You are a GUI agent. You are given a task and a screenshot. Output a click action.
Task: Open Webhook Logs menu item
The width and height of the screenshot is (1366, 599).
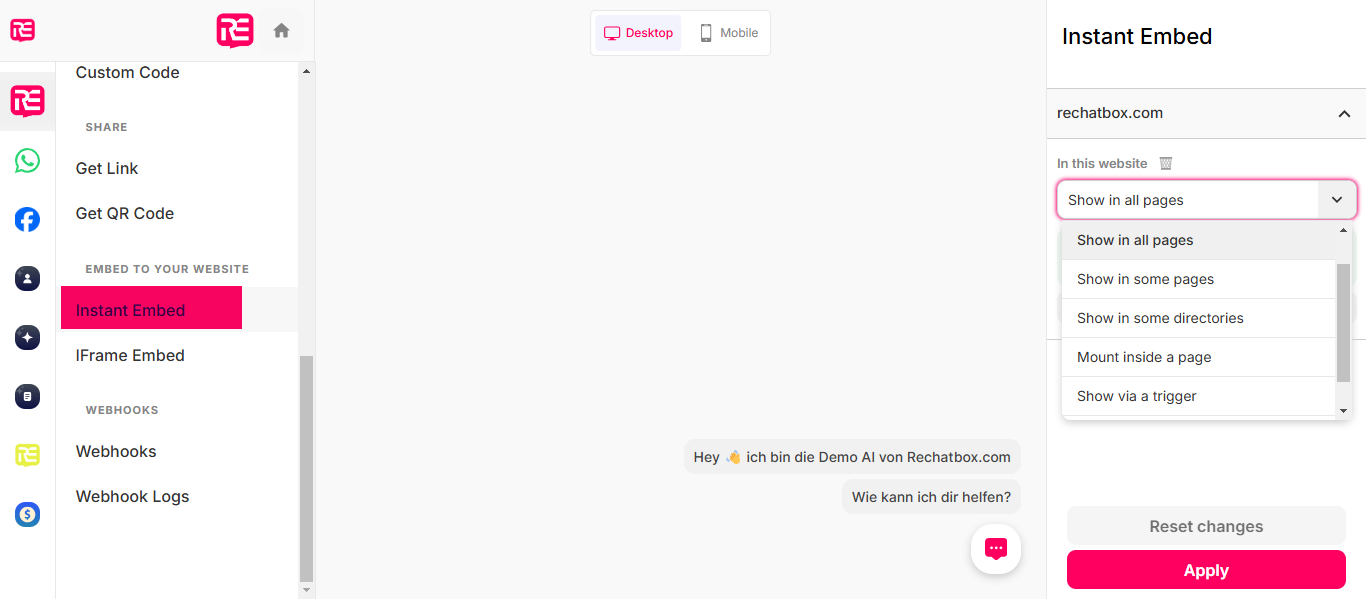pos(132,496)
